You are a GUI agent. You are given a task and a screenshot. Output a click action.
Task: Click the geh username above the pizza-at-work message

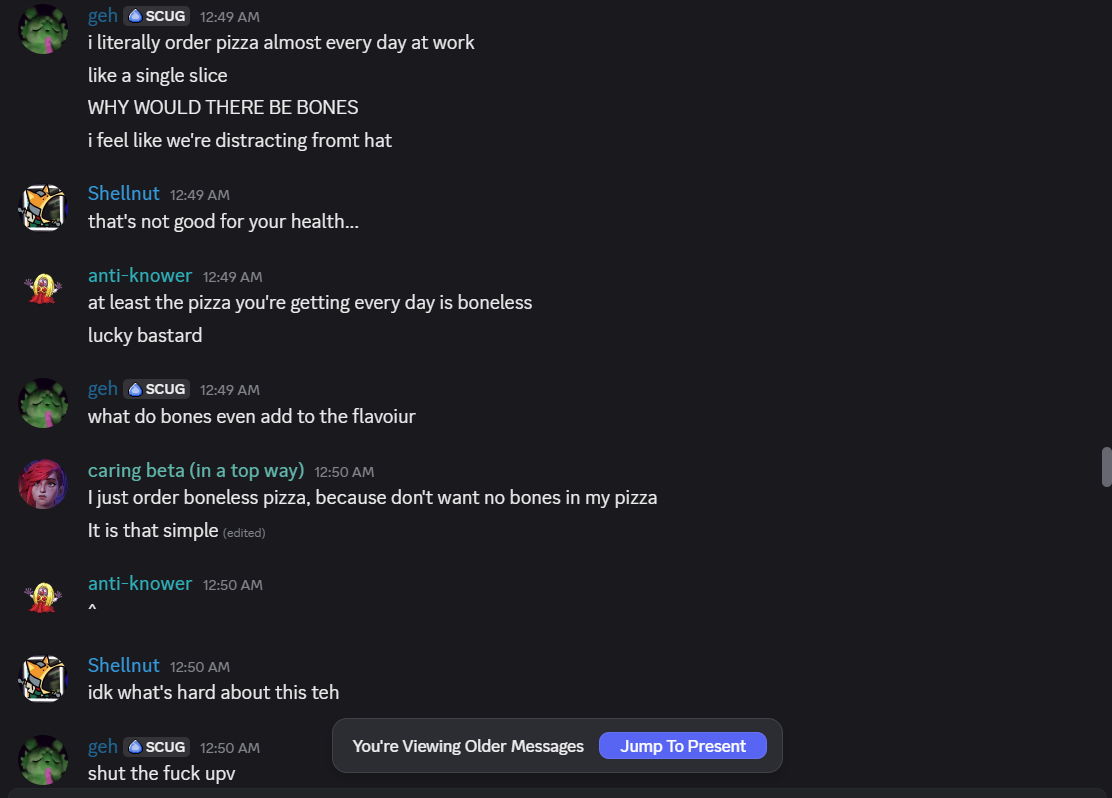[103, 16]
